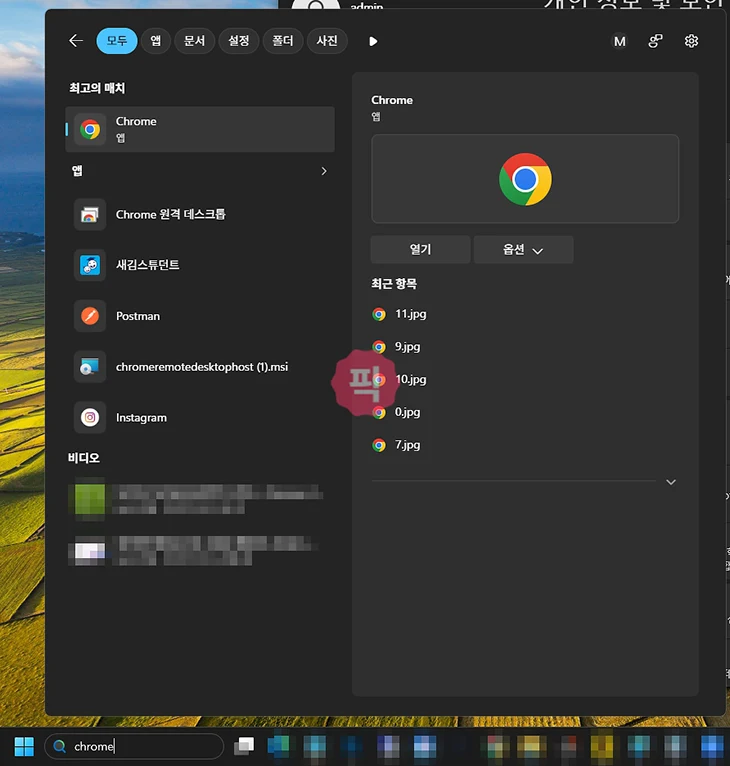The width and height of the screenshot is (730, 766).
Task: Click the taskbar search field containing chrome
Action: [134, 746]
